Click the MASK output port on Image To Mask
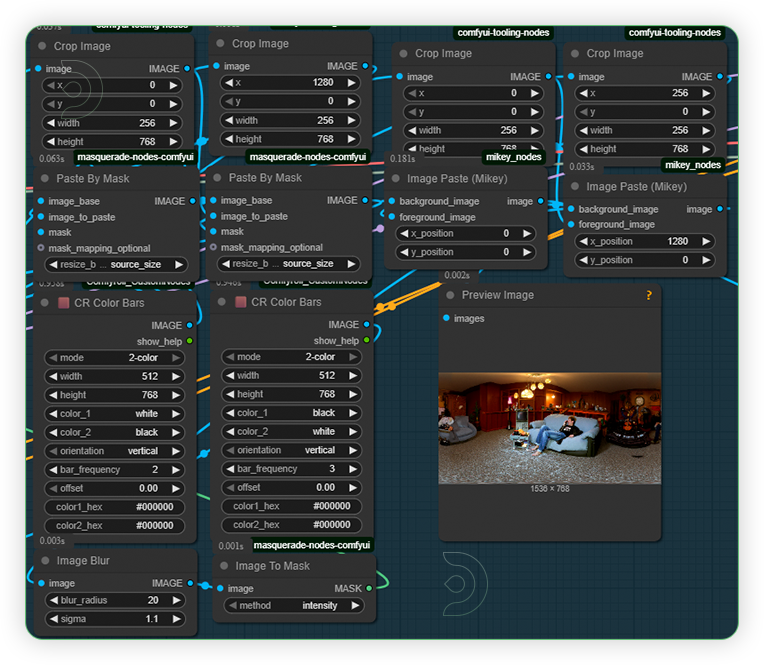This screenshot has width=764, height=665. tap(369, 589)
